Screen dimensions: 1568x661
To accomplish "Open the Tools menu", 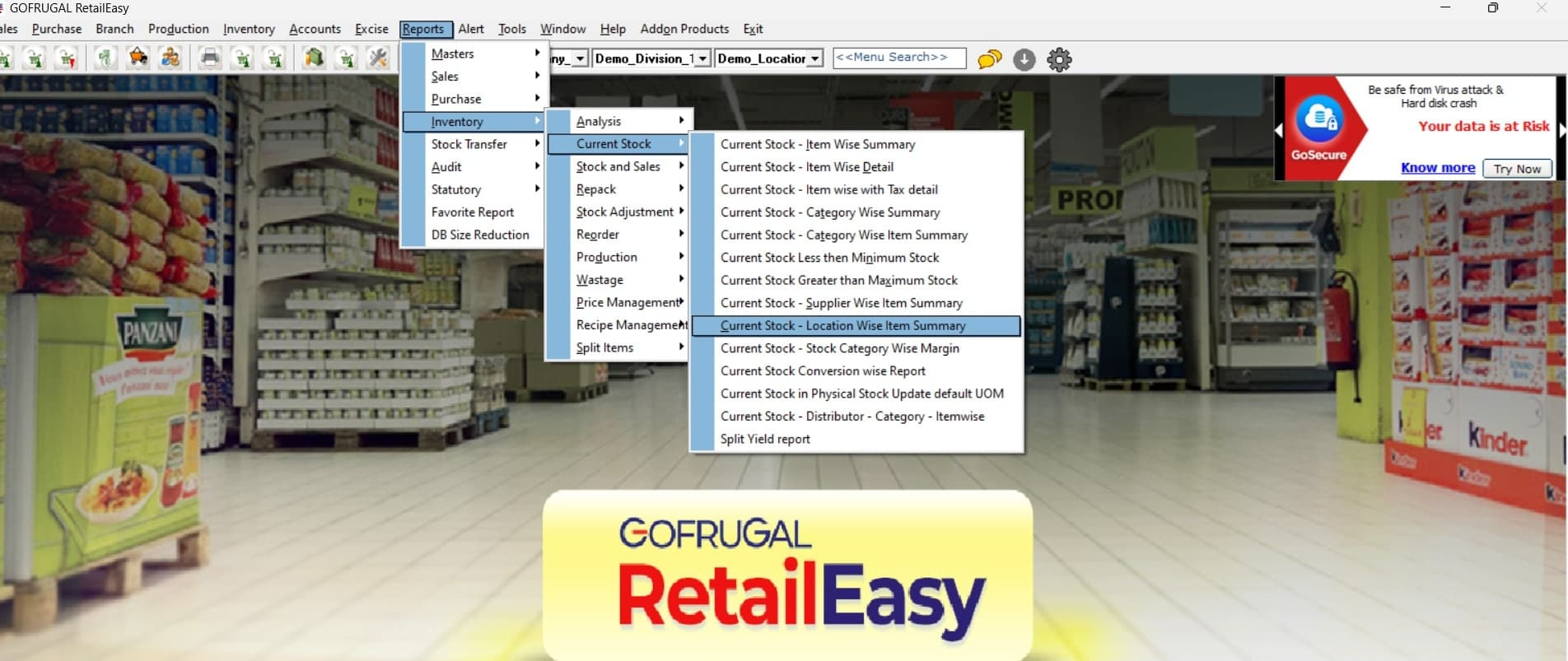I will [x=512, y=29].
